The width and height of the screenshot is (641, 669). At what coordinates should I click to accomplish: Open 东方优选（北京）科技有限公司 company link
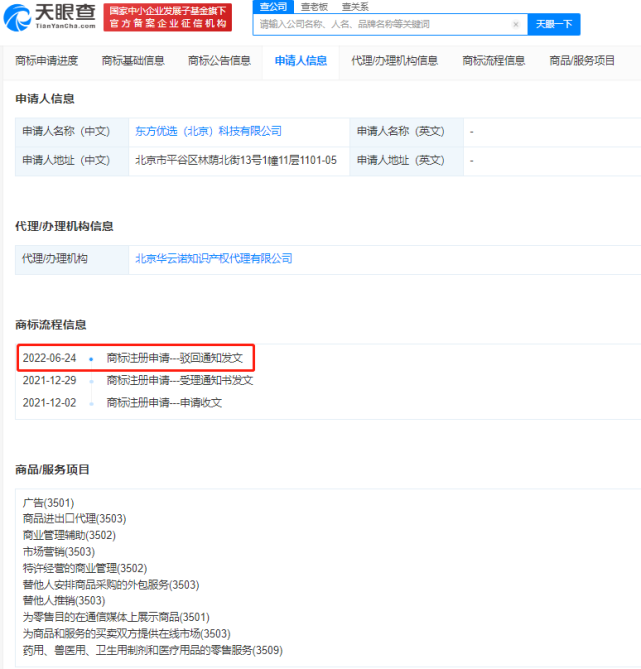pos(208,131)
